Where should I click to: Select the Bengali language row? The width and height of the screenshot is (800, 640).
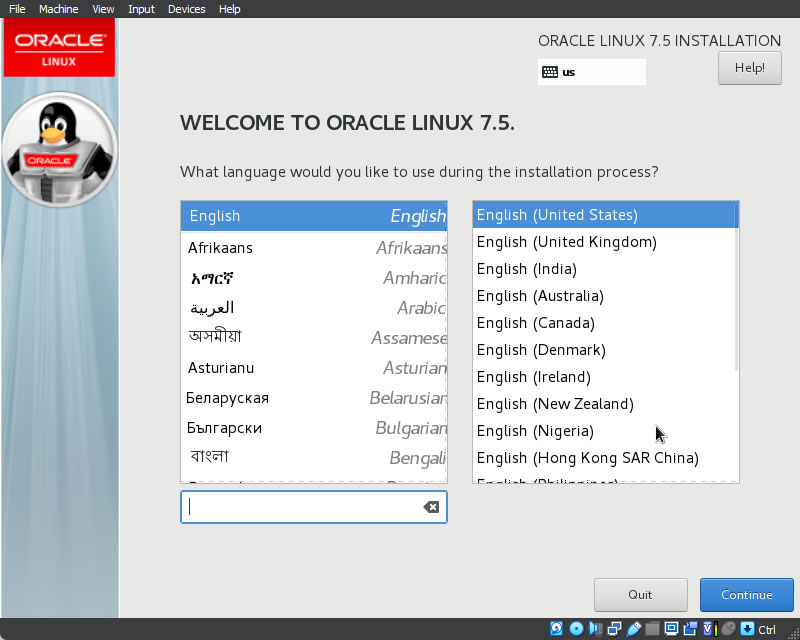click(x=314, y=457)
